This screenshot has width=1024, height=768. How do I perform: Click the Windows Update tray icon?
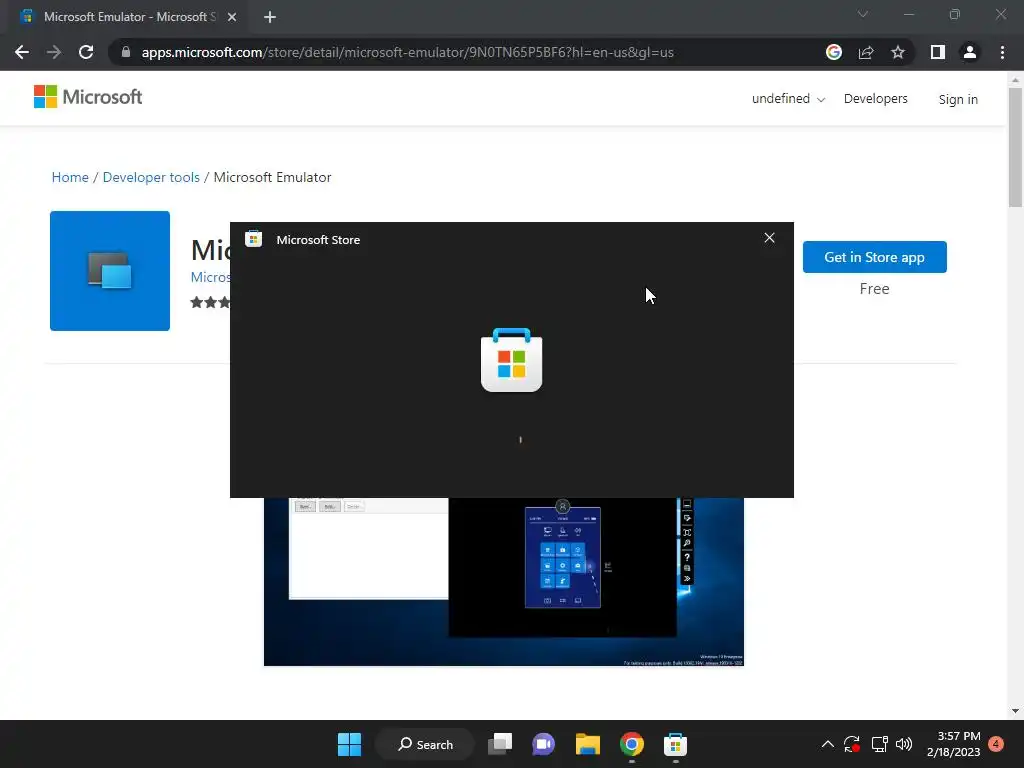pos(852,744)
